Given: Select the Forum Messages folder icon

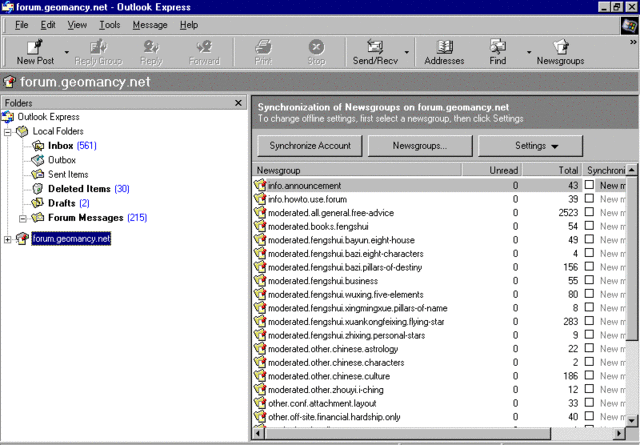Looking at the screenshot, I should point(38,217).
